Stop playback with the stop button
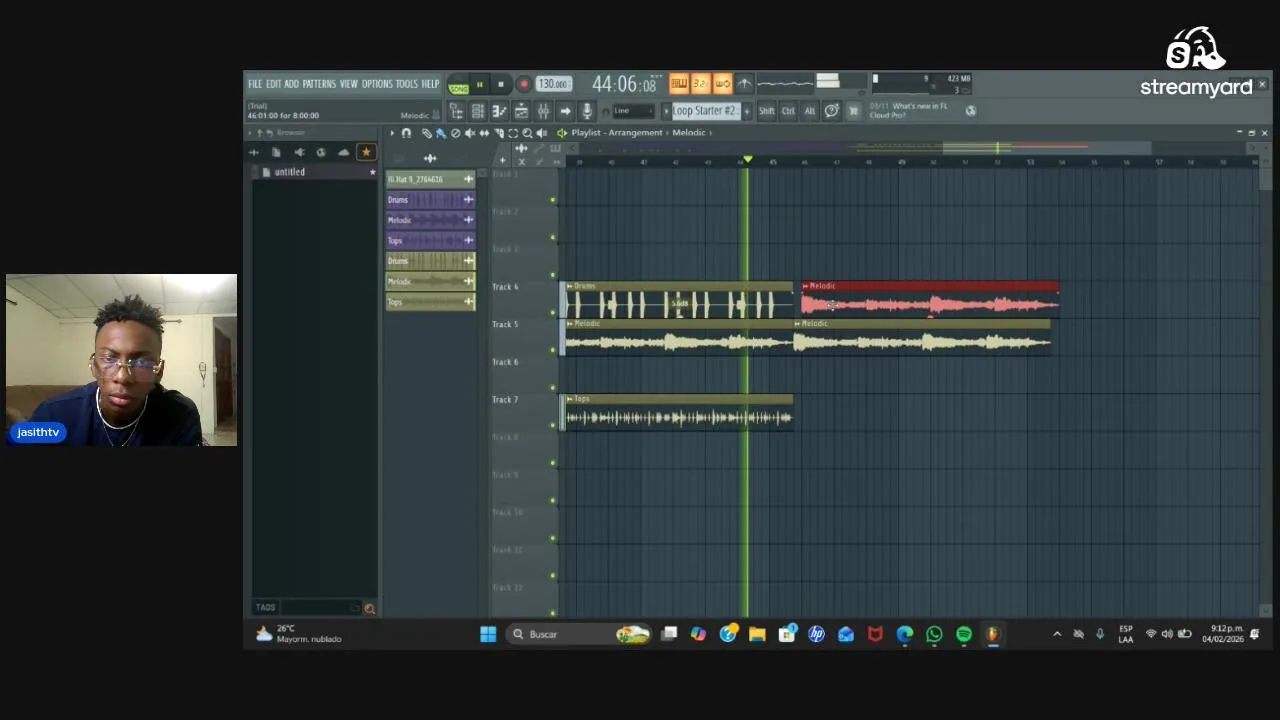The width and height of the screenshot is (1280, 720). pos(501,85)
